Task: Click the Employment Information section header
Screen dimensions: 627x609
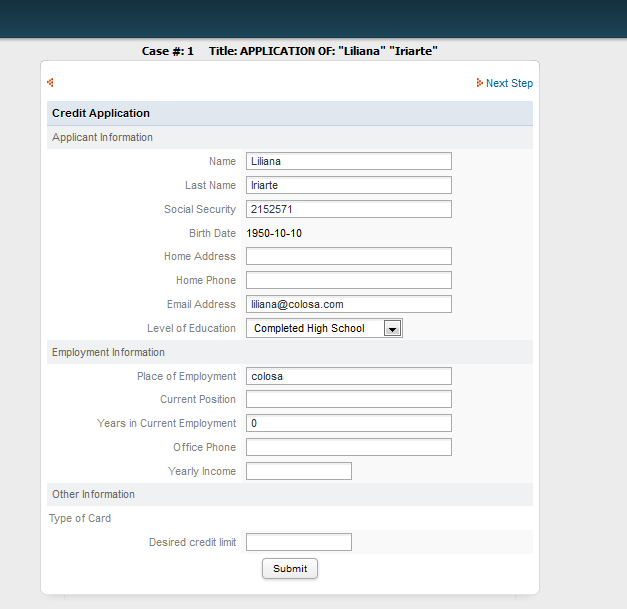Action: [108, 352]
